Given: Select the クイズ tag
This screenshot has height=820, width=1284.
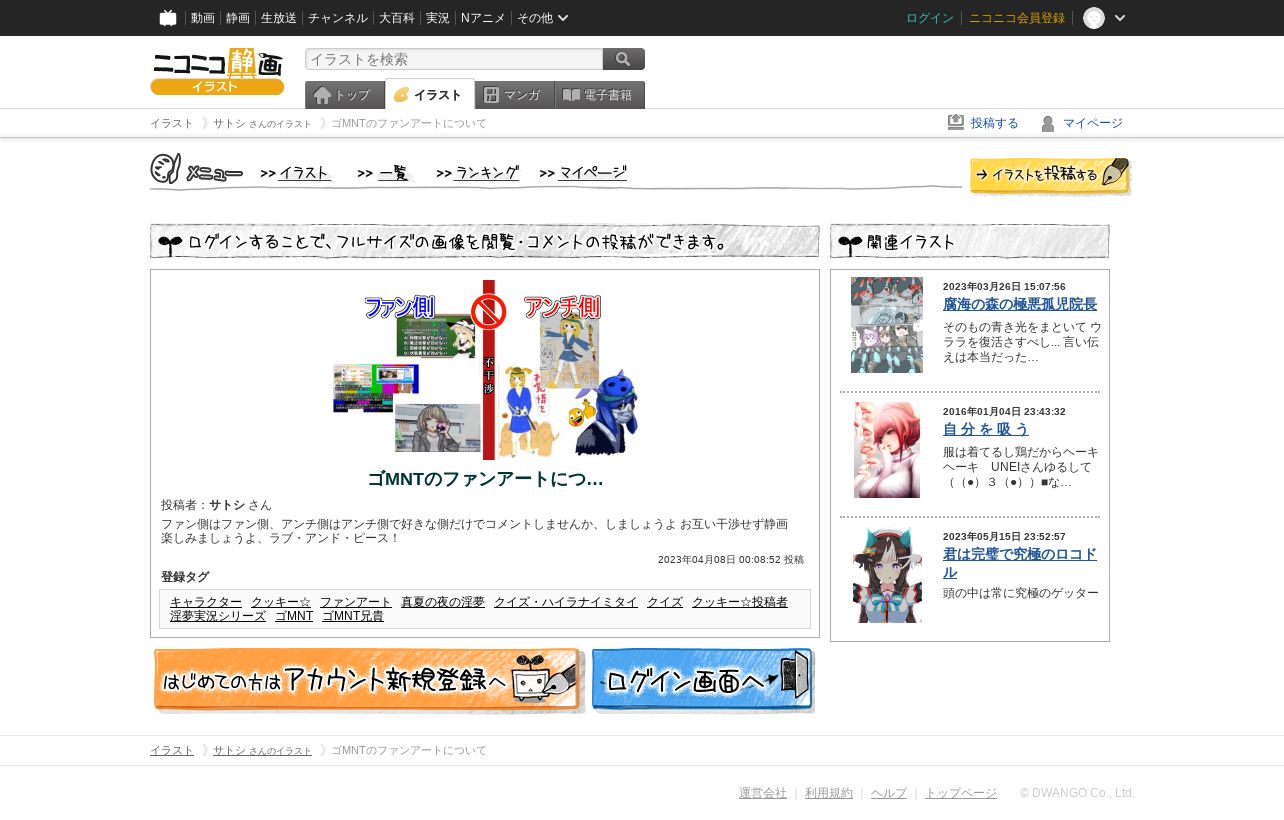Looking at the screenshot, I should pos(665,602).
